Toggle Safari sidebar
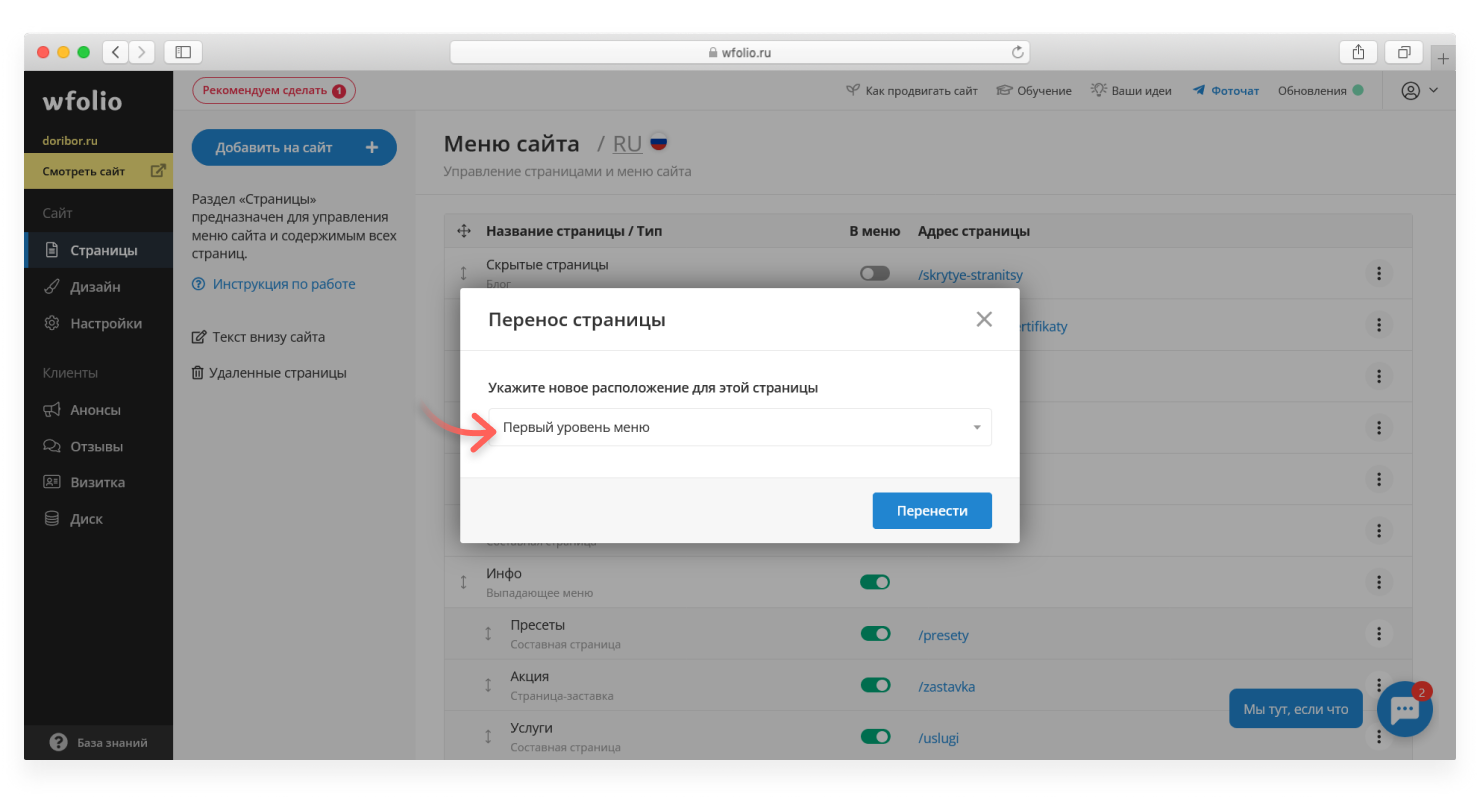The height and width of the screenshot is (799, 1480). 183,52
